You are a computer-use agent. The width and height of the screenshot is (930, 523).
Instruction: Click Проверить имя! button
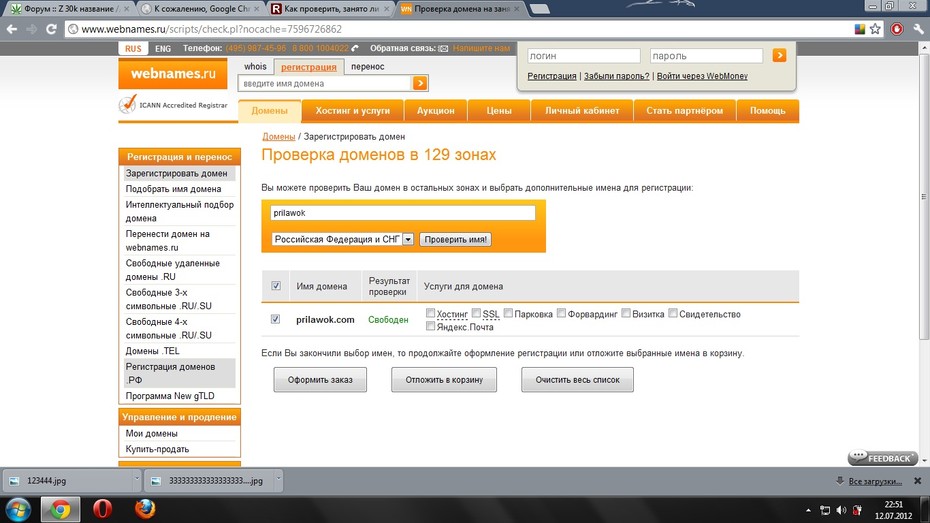click(x=456, y=240)
